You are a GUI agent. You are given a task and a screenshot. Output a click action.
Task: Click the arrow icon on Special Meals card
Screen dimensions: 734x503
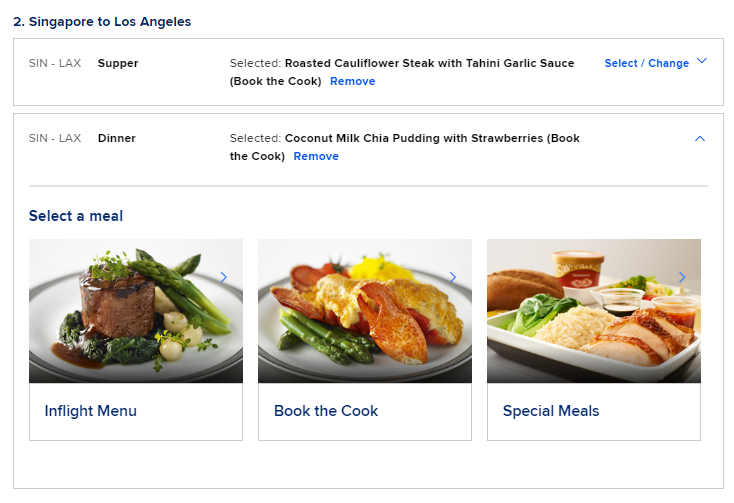[x=682, y=277]
